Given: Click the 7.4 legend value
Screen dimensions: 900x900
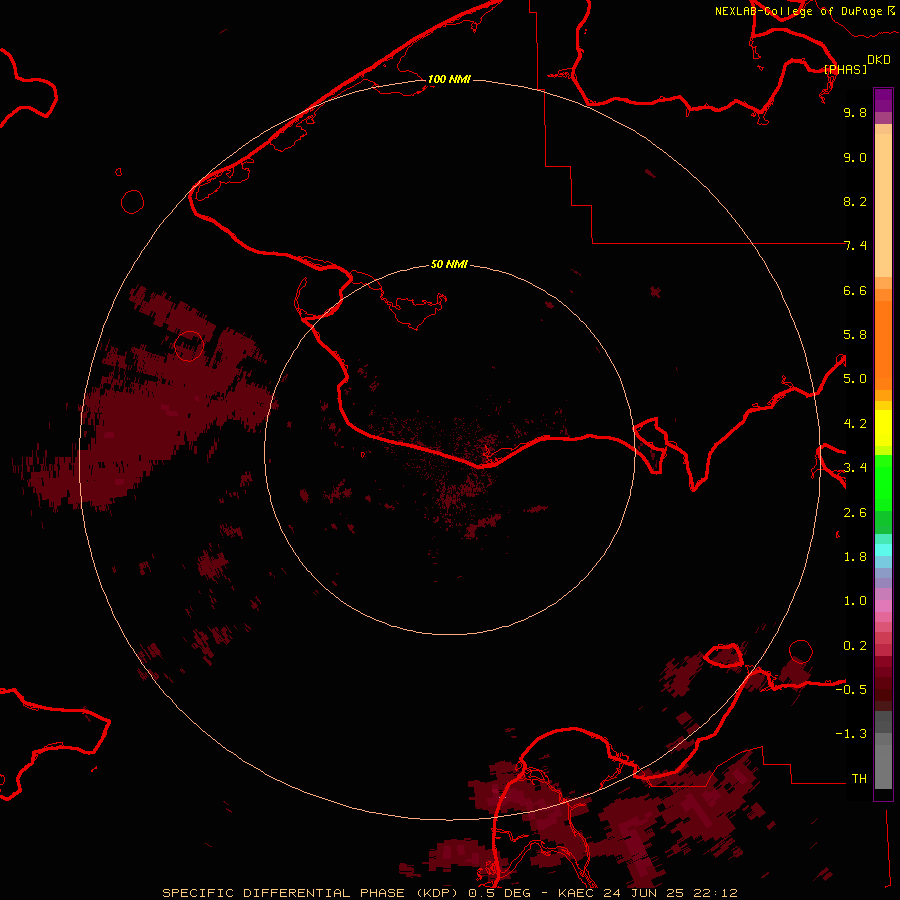Looking at the screenshot, I should pos(855,246).
